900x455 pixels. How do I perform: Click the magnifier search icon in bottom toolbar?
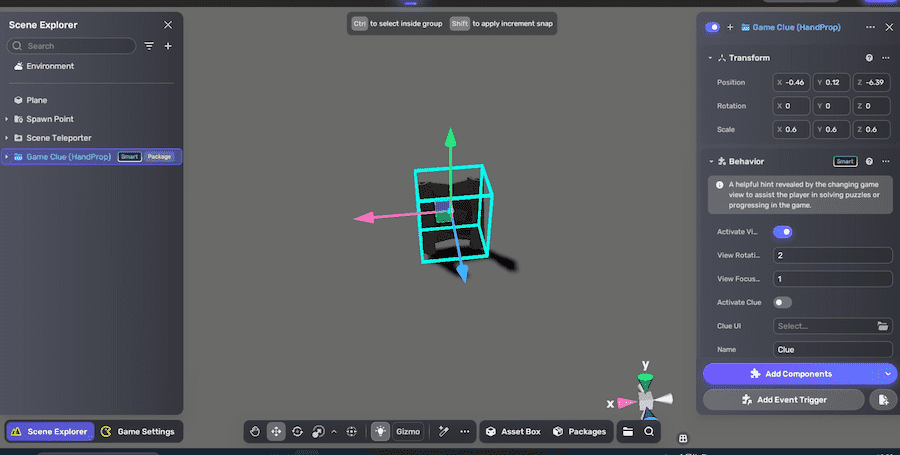coord(649,432)
